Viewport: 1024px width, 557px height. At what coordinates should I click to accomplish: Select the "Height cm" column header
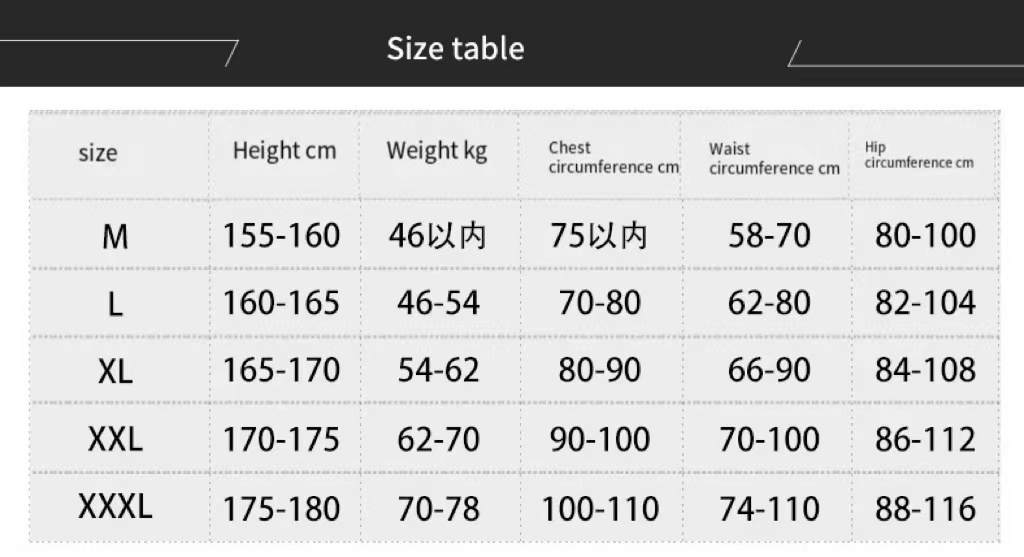pyautogui.click(x=284, y=151)
